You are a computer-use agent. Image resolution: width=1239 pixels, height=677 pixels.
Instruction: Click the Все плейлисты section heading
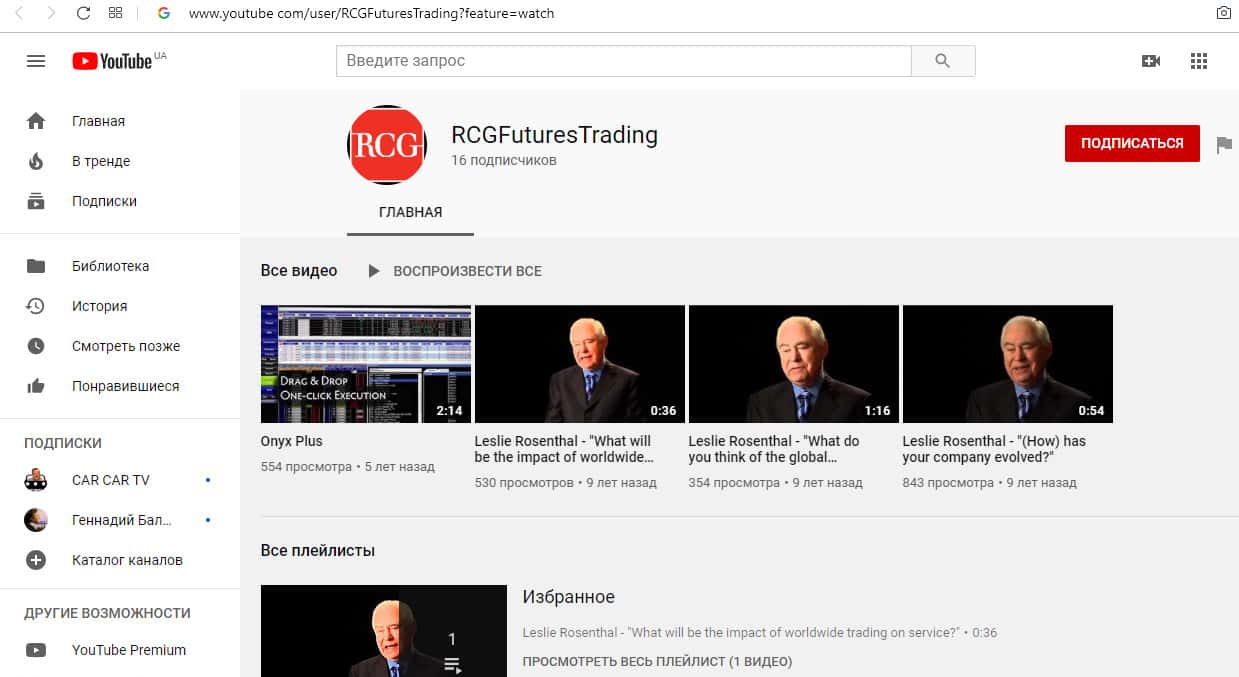[318, 550]
